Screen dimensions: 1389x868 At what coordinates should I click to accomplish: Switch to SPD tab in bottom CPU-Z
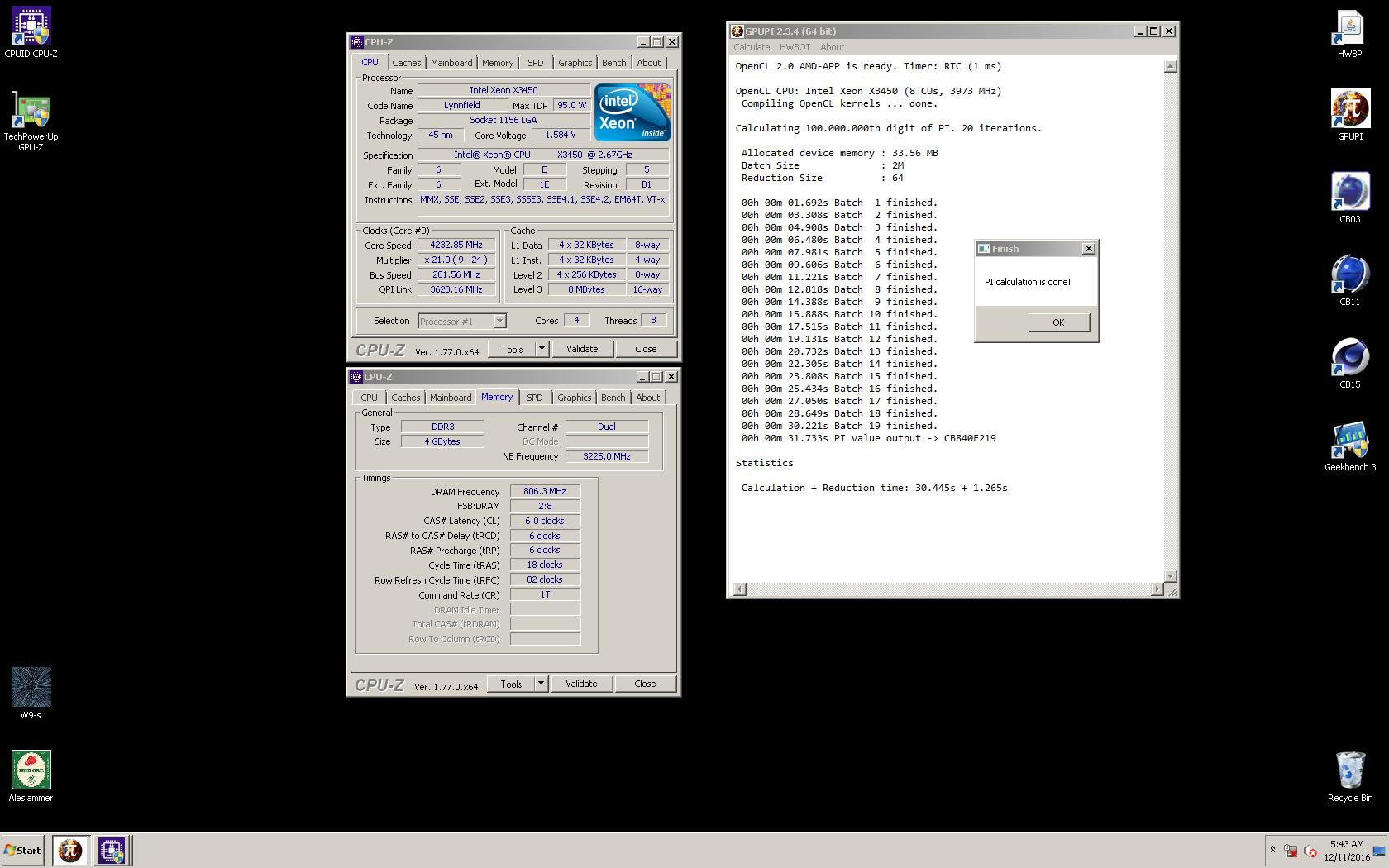[x=535, y=398]
